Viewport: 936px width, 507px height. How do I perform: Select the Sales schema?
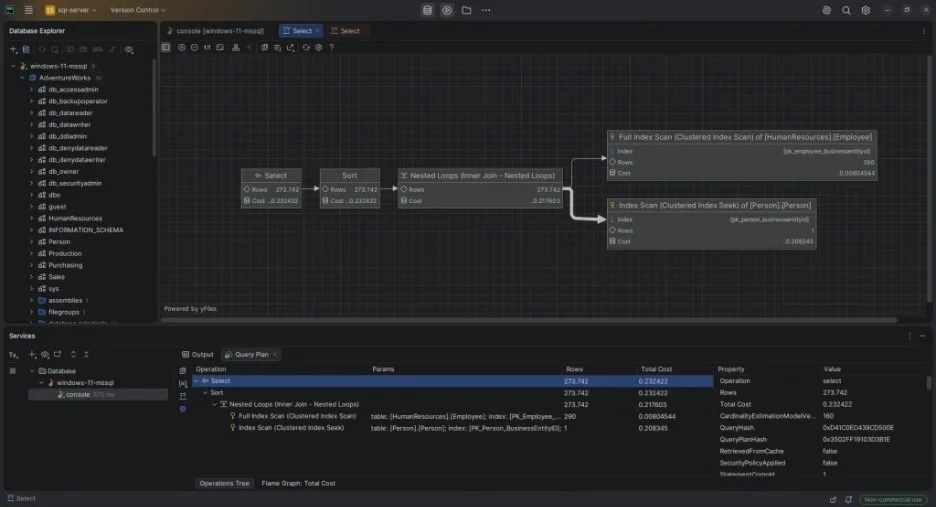(56, 276)
